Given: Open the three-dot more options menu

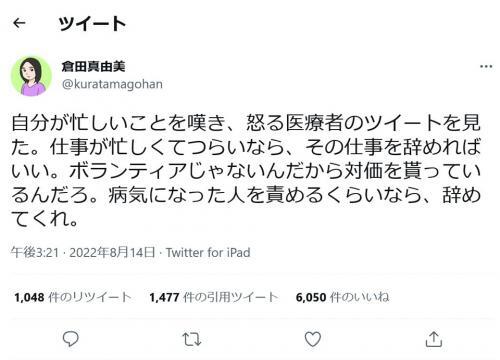Looking at the screenshot, I should [486, 67].
